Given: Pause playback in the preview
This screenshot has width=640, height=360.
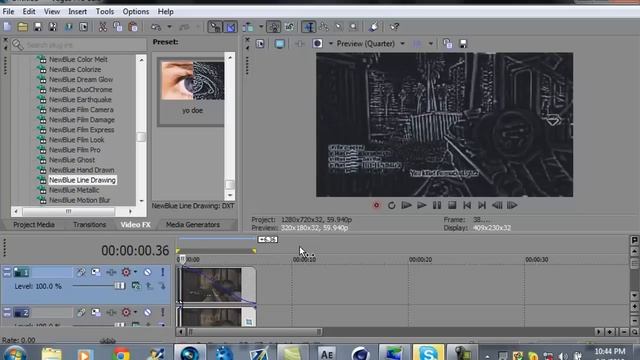Looking at the screenshot, I should [x=437, y=205].
